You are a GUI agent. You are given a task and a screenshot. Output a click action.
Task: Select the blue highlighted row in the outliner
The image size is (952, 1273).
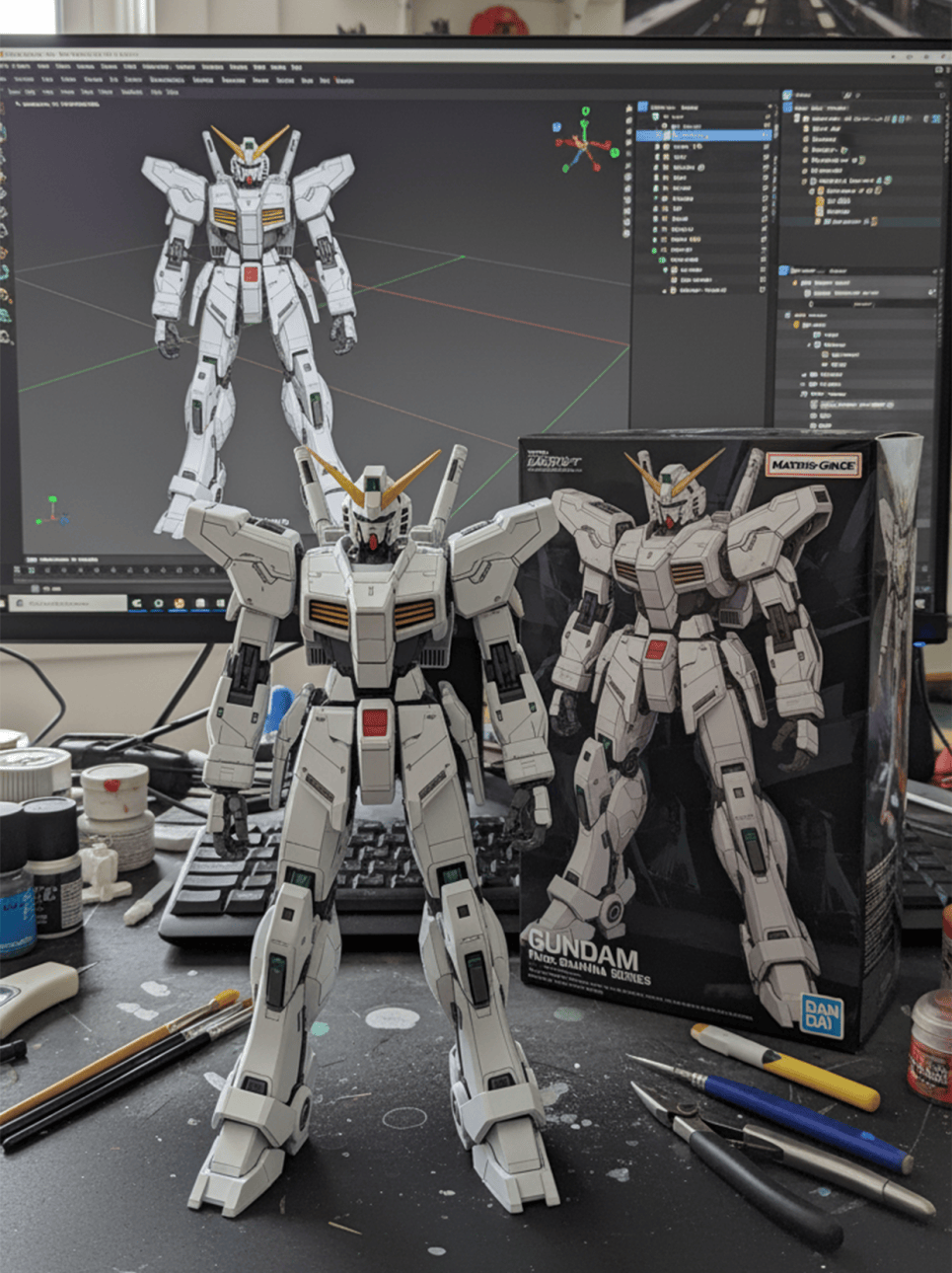(703, 135)
